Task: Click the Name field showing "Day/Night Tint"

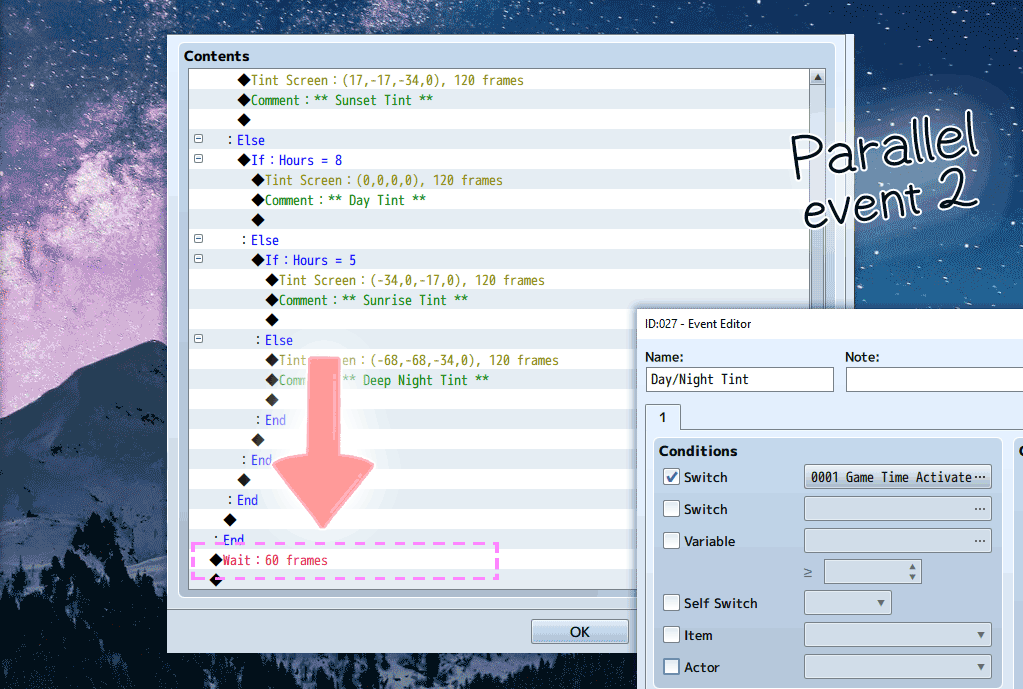Action: click(x=739, y=379)
